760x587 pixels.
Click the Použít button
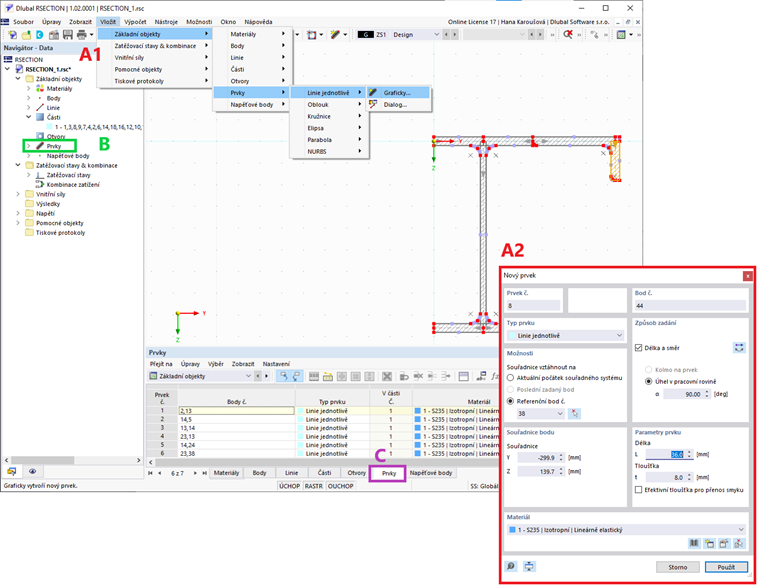(x=726, y=567)
